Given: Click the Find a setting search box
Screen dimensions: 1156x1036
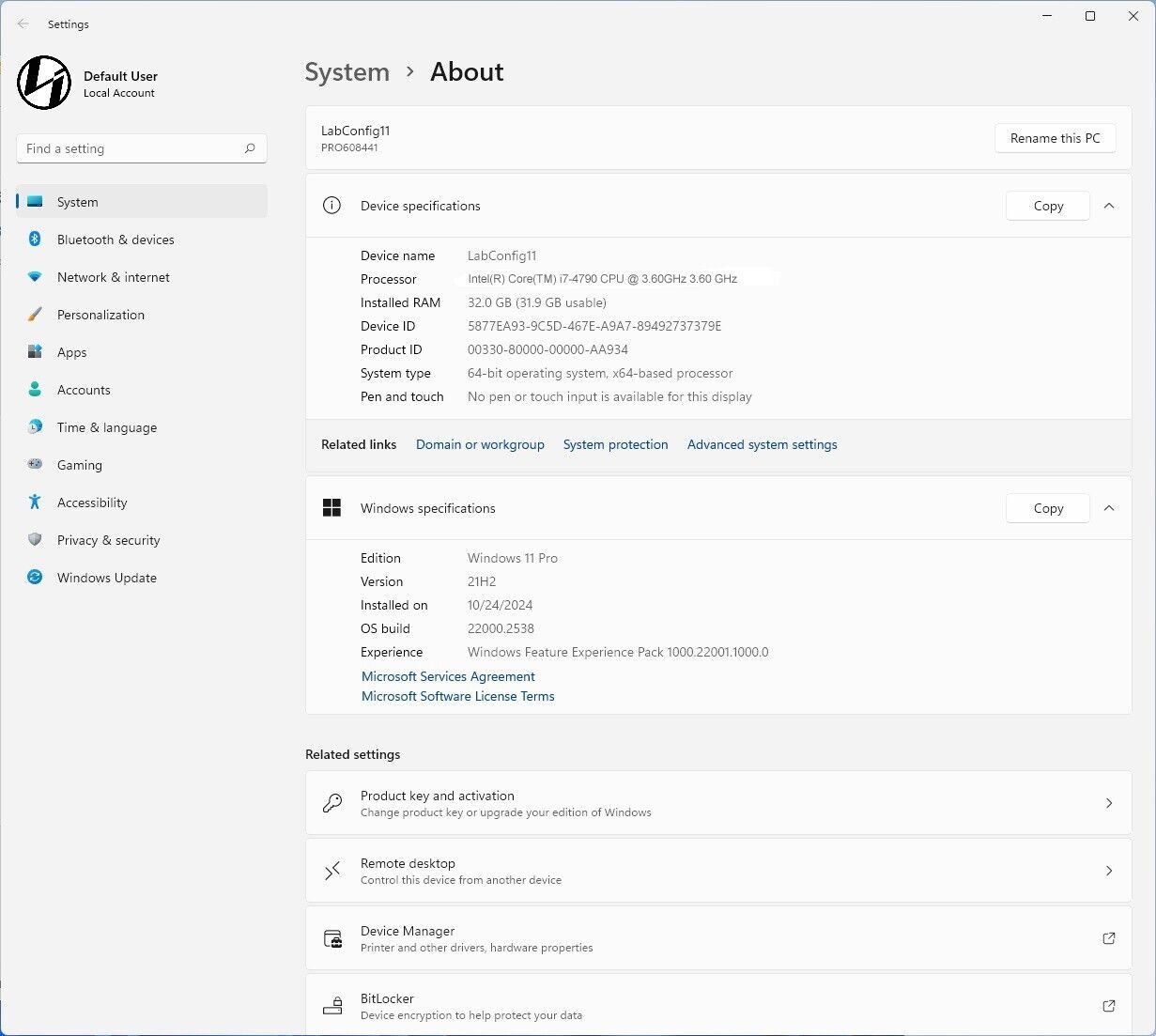Looking at the screenshot, I should pos(142,148).
